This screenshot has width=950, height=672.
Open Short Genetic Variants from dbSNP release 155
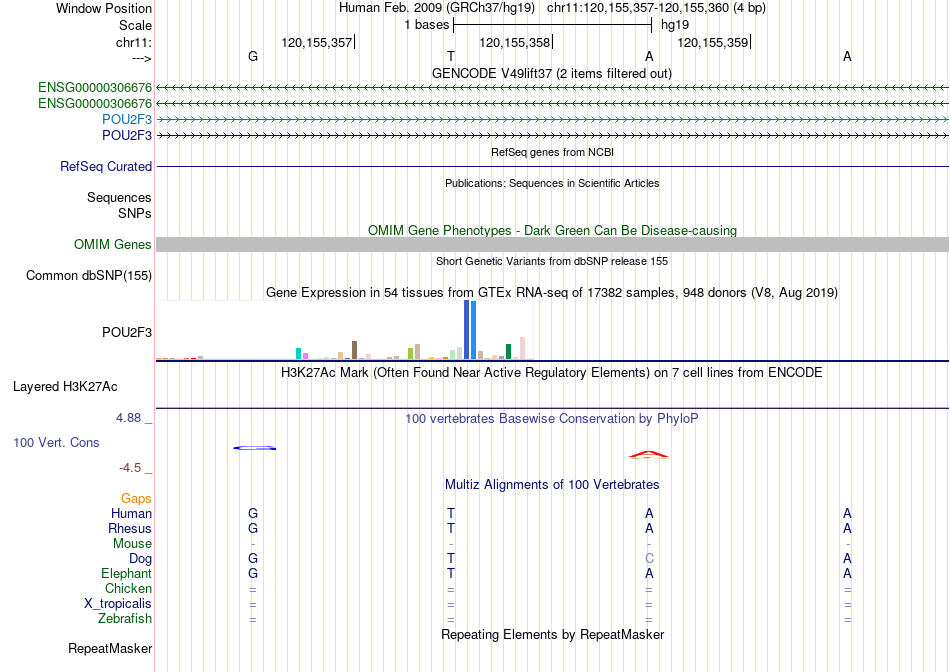[552, 261]
